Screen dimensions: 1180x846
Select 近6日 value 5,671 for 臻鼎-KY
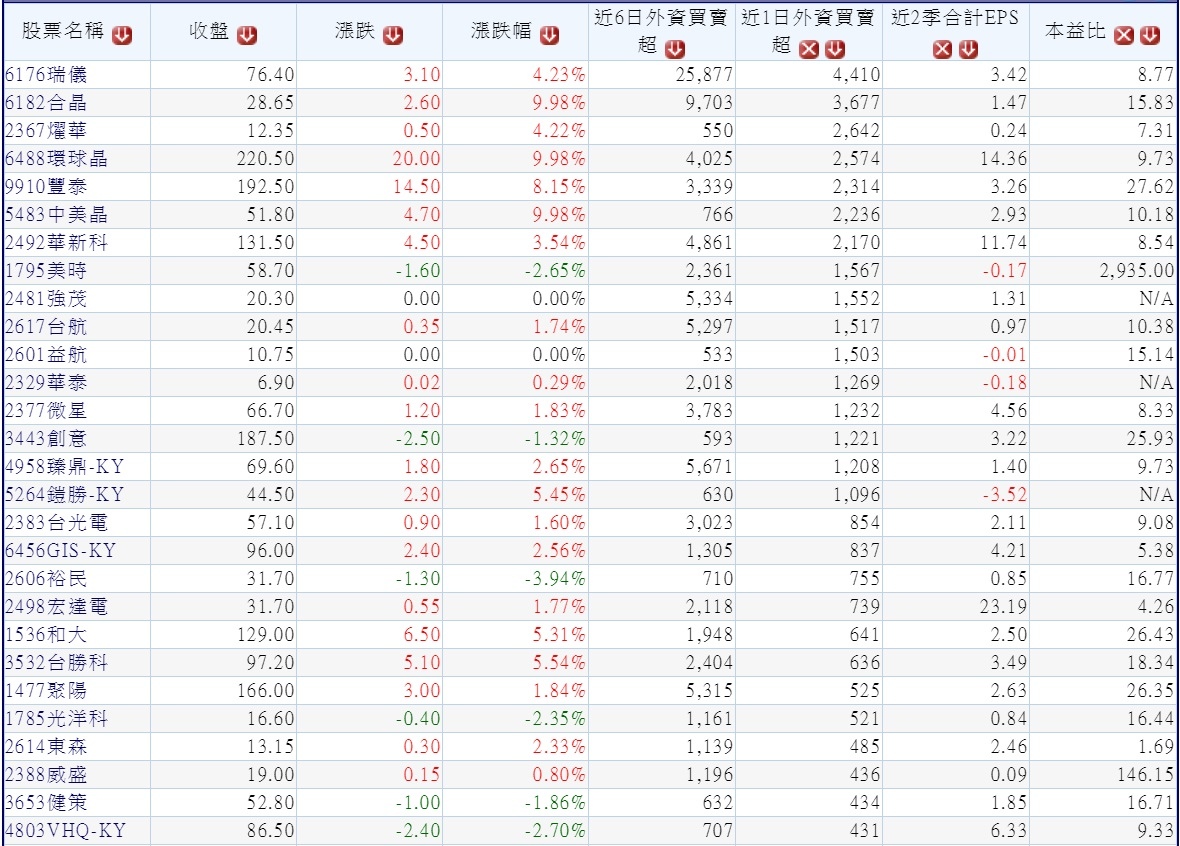pyautogui.click(x=709, y=467)
